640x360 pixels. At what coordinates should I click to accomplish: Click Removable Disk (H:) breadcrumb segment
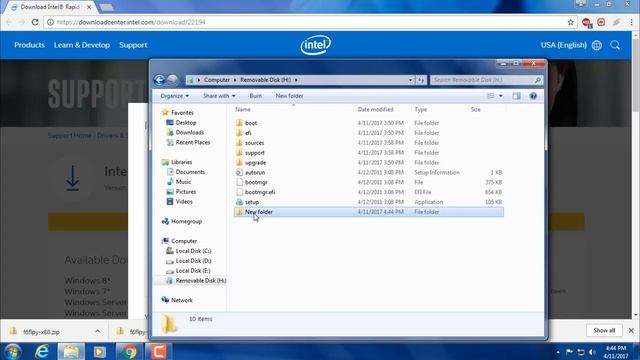click(x=265, y=80)
